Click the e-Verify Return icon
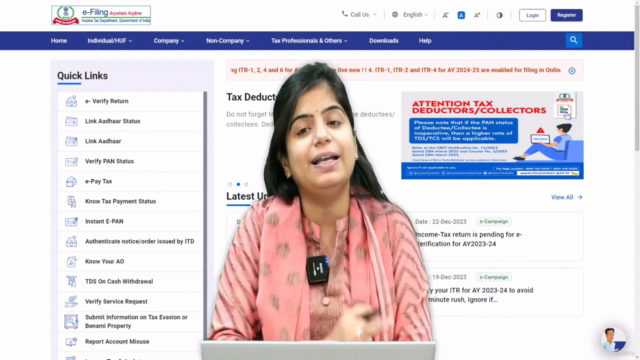 point(71,101)
